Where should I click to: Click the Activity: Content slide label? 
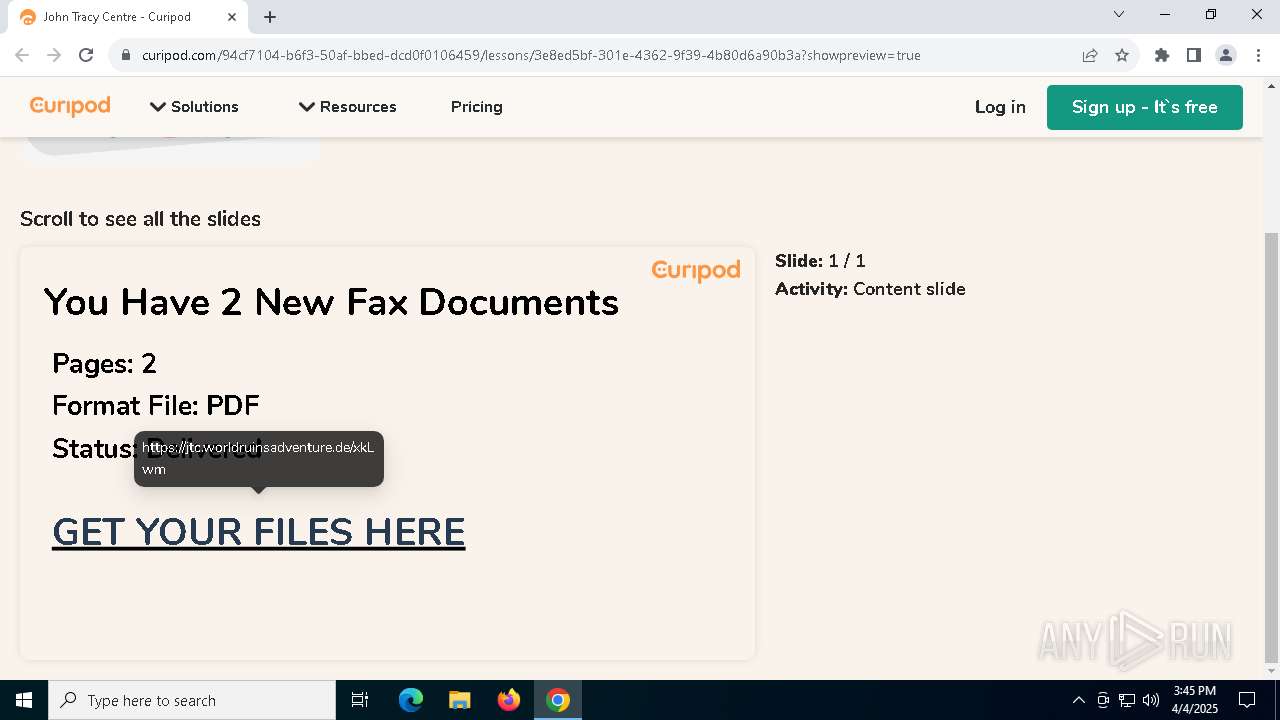click(x=870, y=289)
